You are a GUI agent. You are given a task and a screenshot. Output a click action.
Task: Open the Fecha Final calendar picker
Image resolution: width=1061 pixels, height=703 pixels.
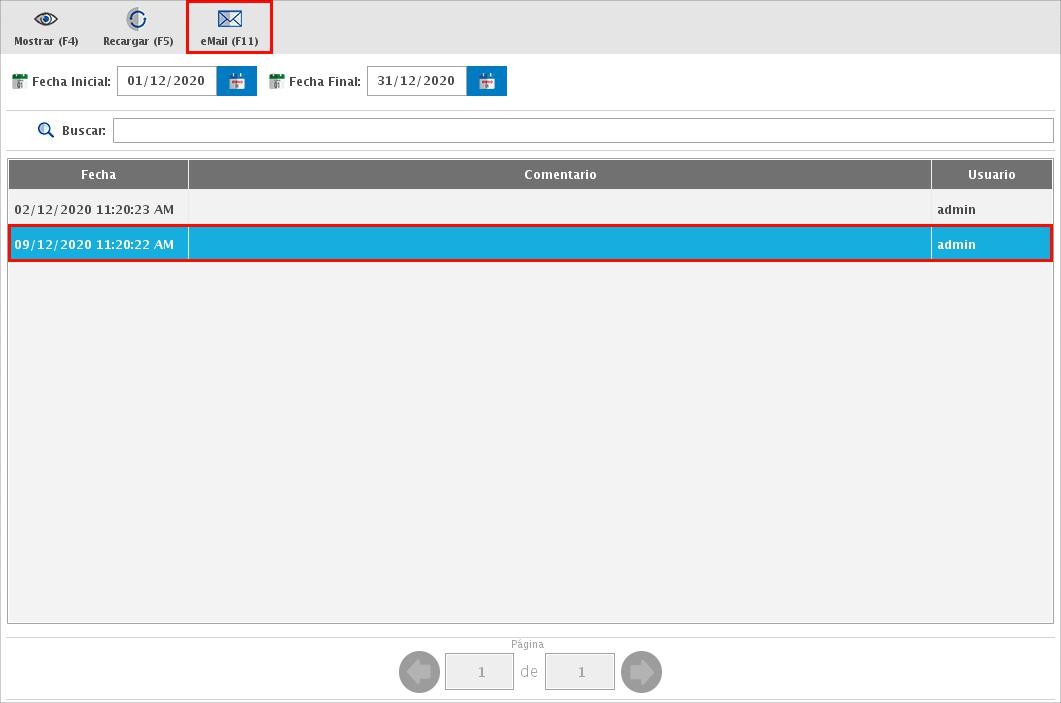point(487,81)
